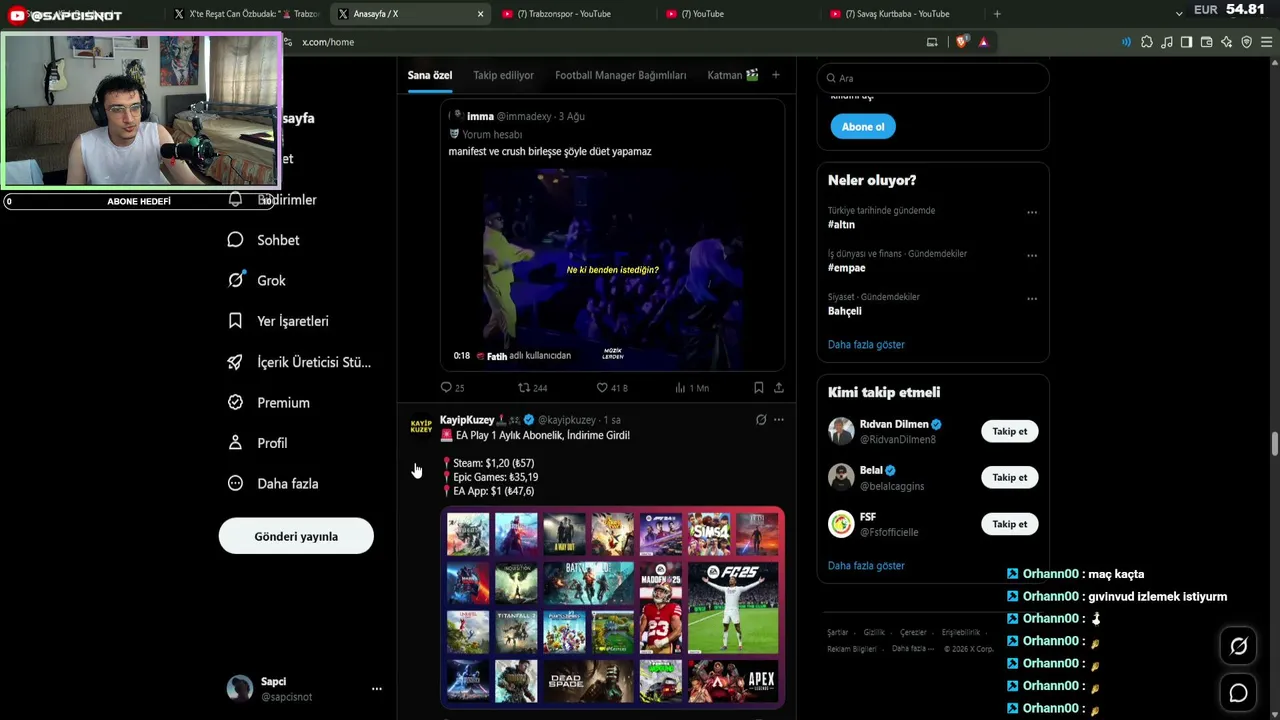Click the Bildirimler bell icon

click(x=235, y=199)
